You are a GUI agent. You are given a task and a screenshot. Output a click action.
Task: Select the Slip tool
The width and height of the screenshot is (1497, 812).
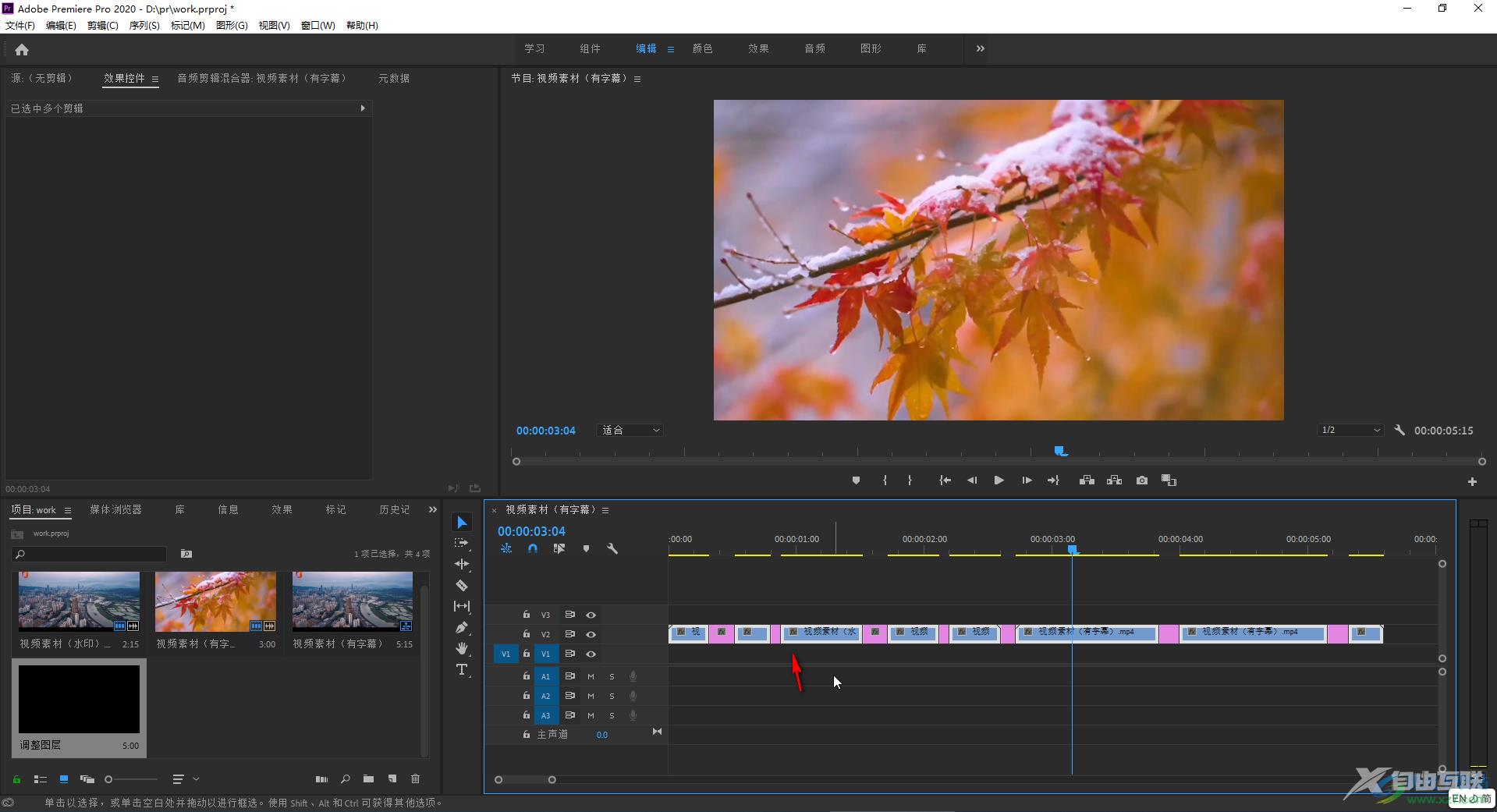click(x=462, y=606)
